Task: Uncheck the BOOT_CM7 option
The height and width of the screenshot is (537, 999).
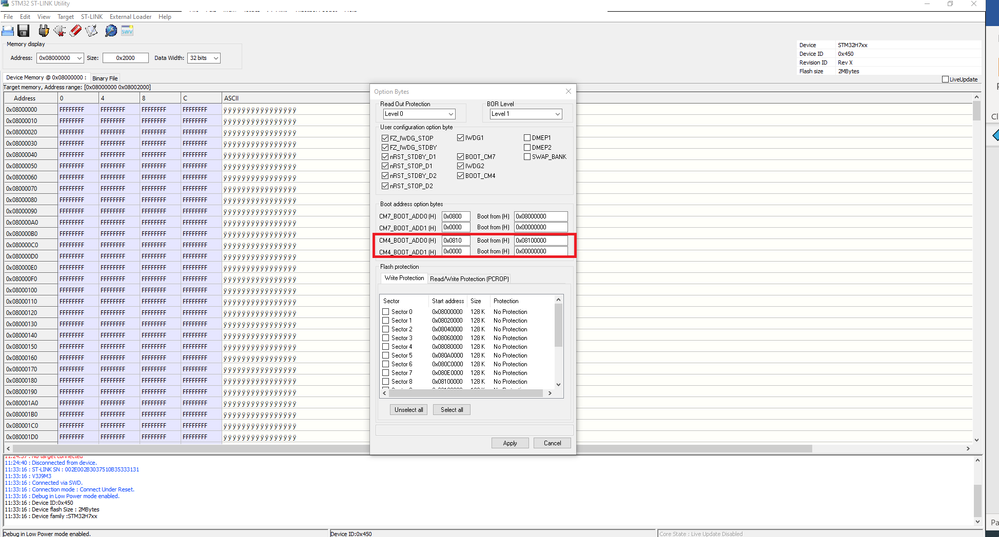Action: click(x=460, y=157)
